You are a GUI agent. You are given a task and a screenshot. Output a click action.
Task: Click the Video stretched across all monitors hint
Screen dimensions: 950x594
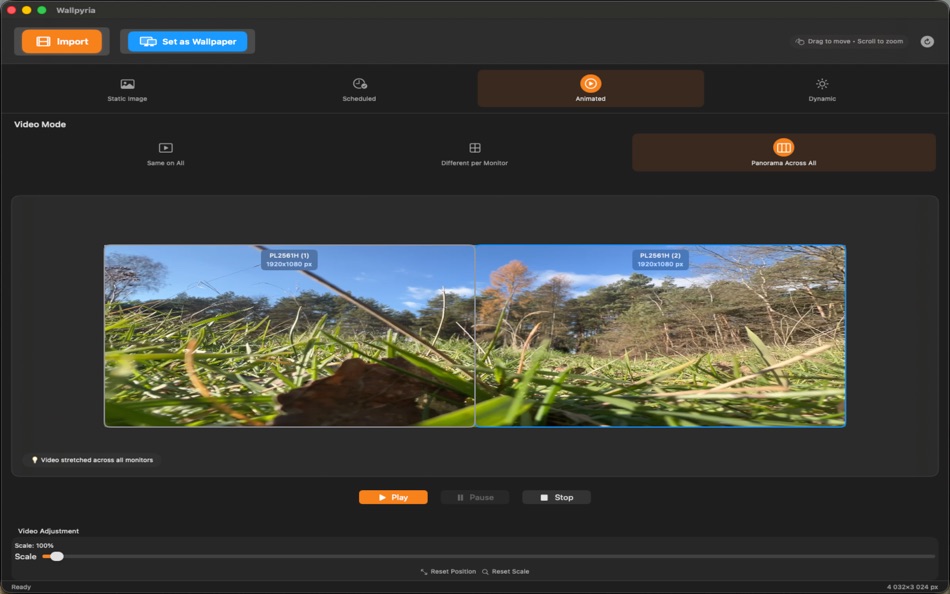[x=92, y=460]
